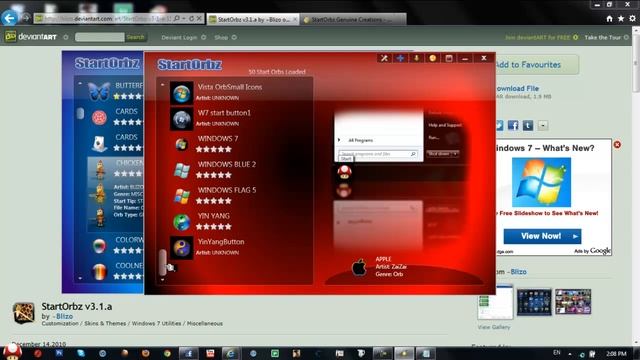Pick the WINDOWS FLAG 5 orb icon
Image resolution: width=640 pixels, height=360 pixels.
pyautogui.click(x=181, y=196)
